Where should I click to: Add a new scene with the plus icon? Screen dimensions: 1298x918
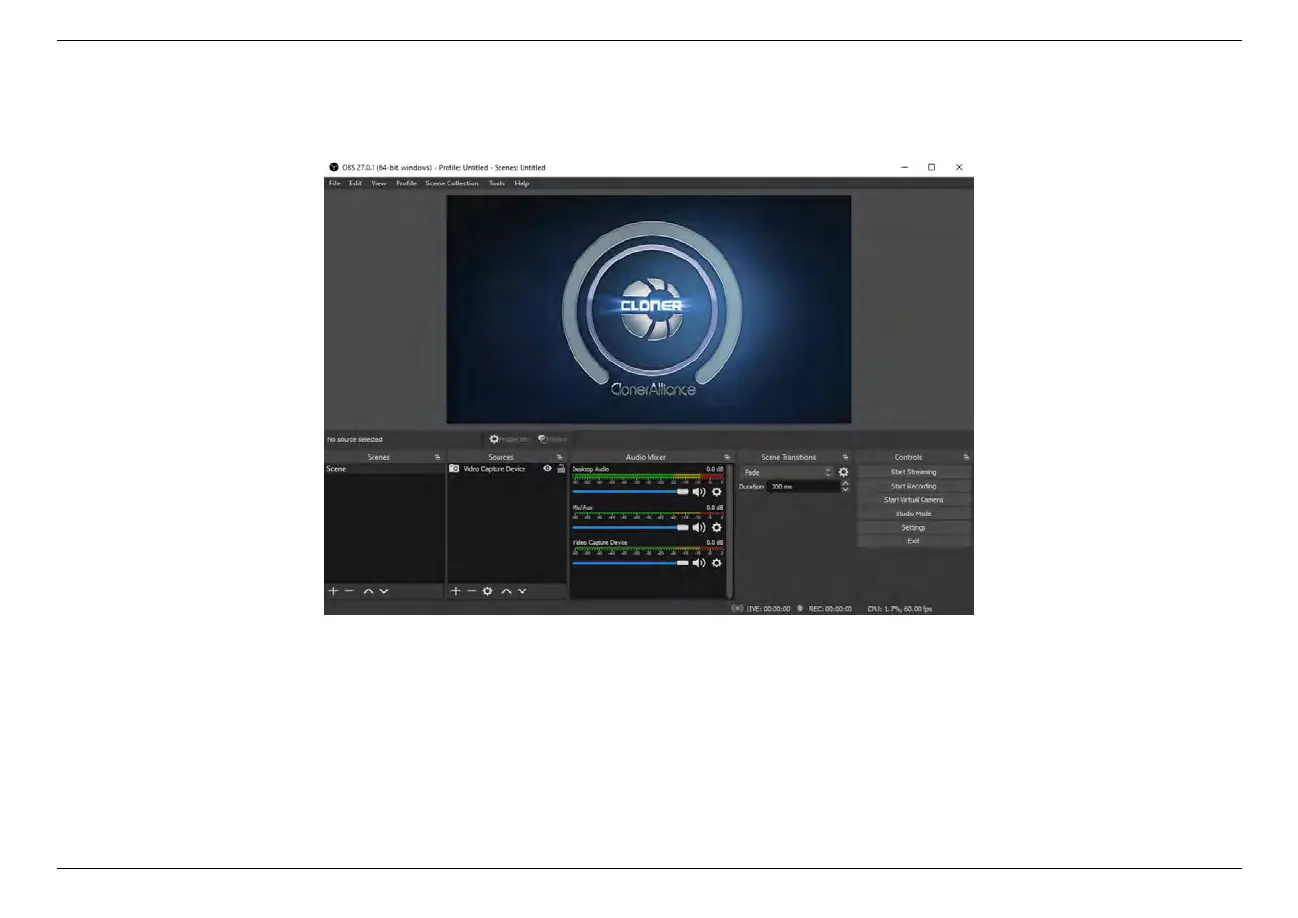pyautogui.click(x=333, y=591)
